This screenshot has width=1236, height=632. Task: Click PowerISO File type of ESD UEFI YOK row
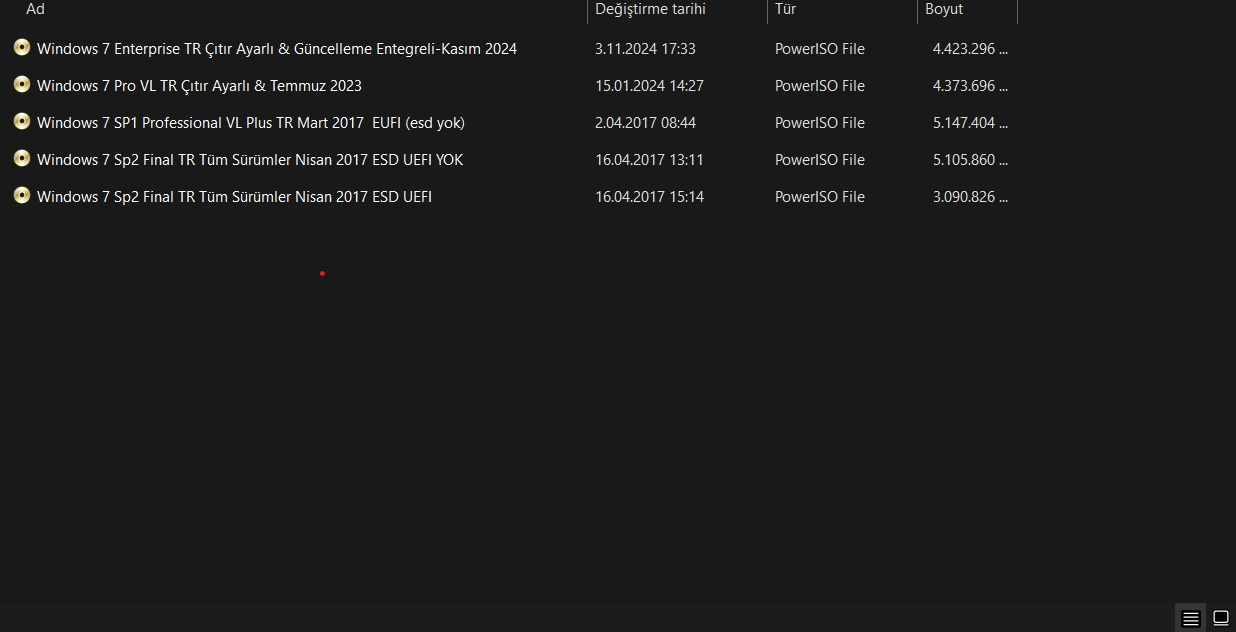pyautogui.click(x=820, y=159)
